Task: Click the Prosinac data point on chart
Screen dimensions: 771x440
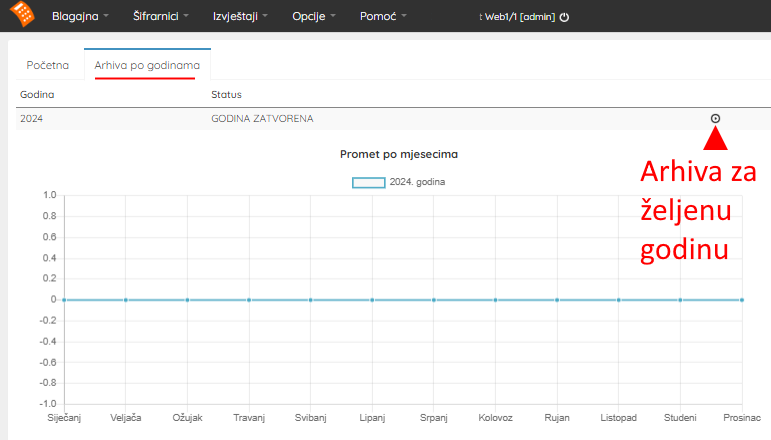Action: 742,300
